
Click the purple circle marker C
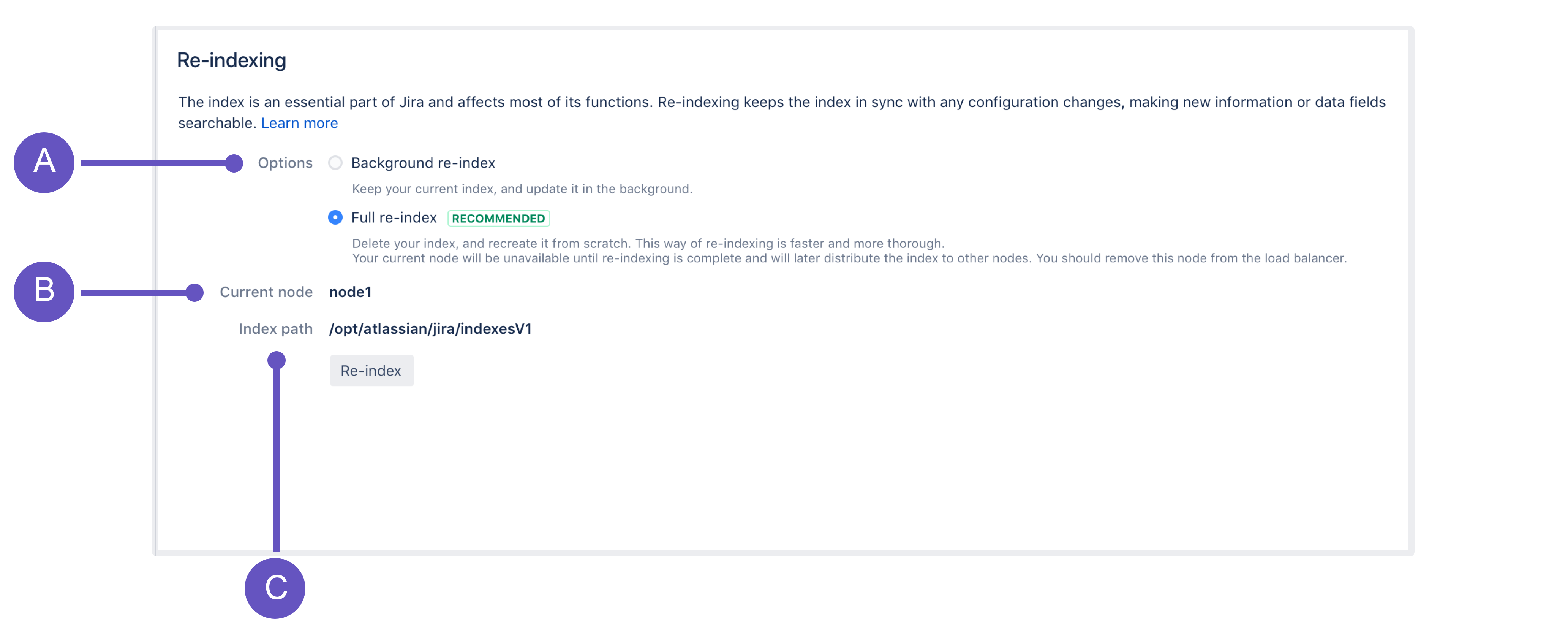click(275, 588)
